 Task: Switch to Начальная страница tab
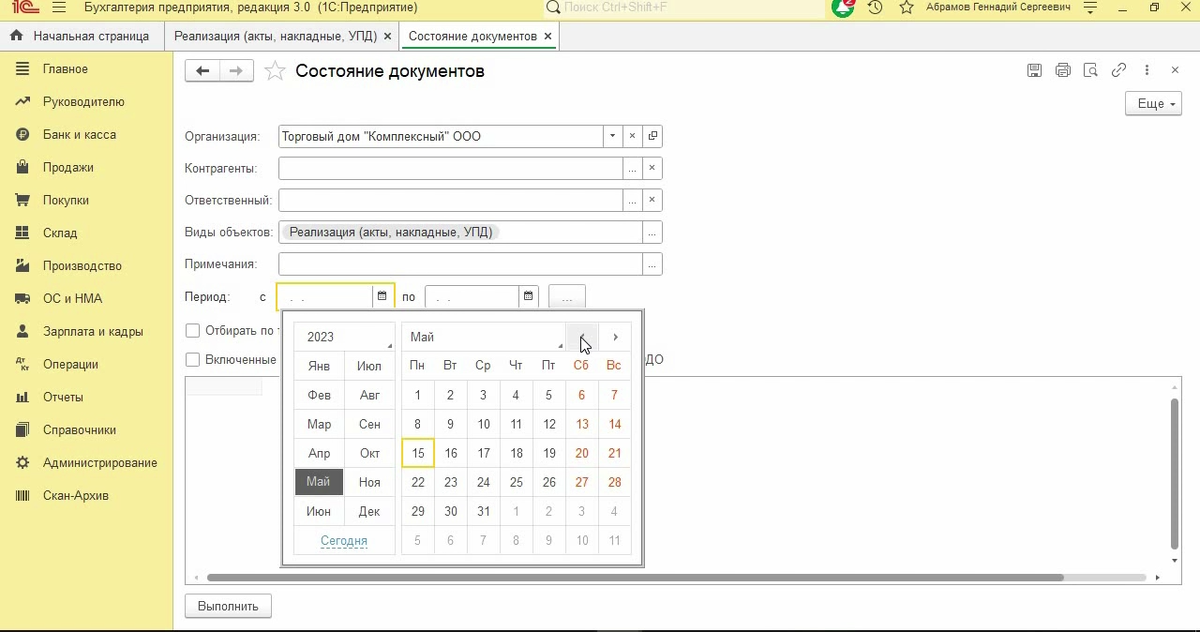coord(81,36)
